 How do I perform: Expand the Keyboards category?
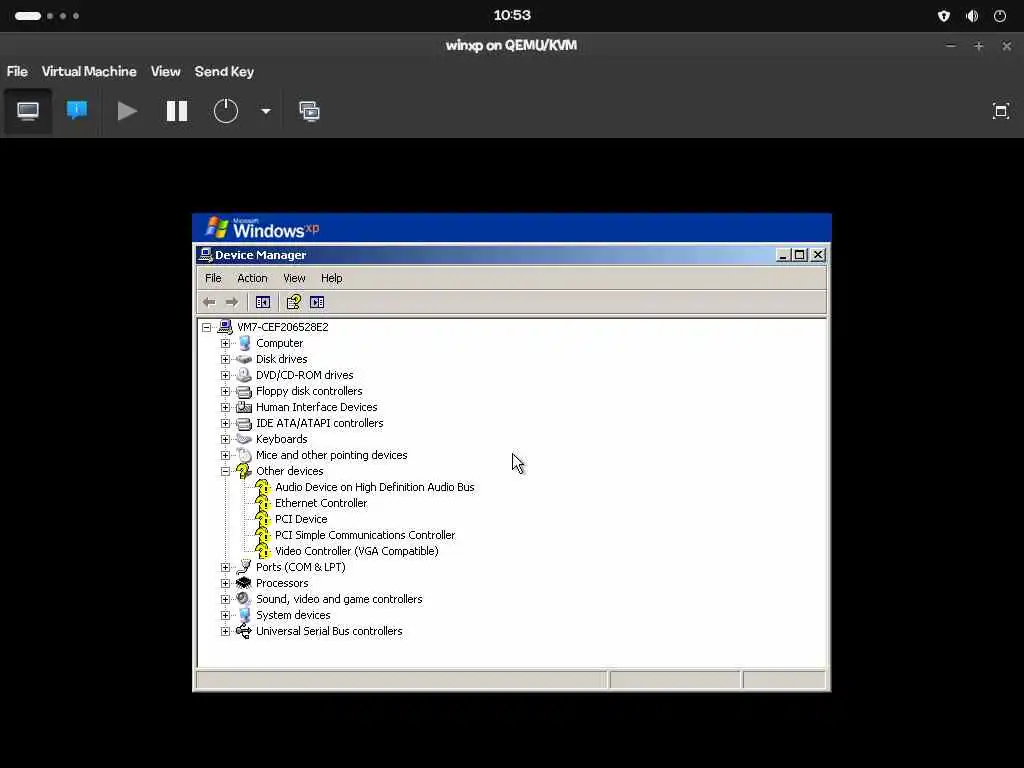(x=225, y=440)
